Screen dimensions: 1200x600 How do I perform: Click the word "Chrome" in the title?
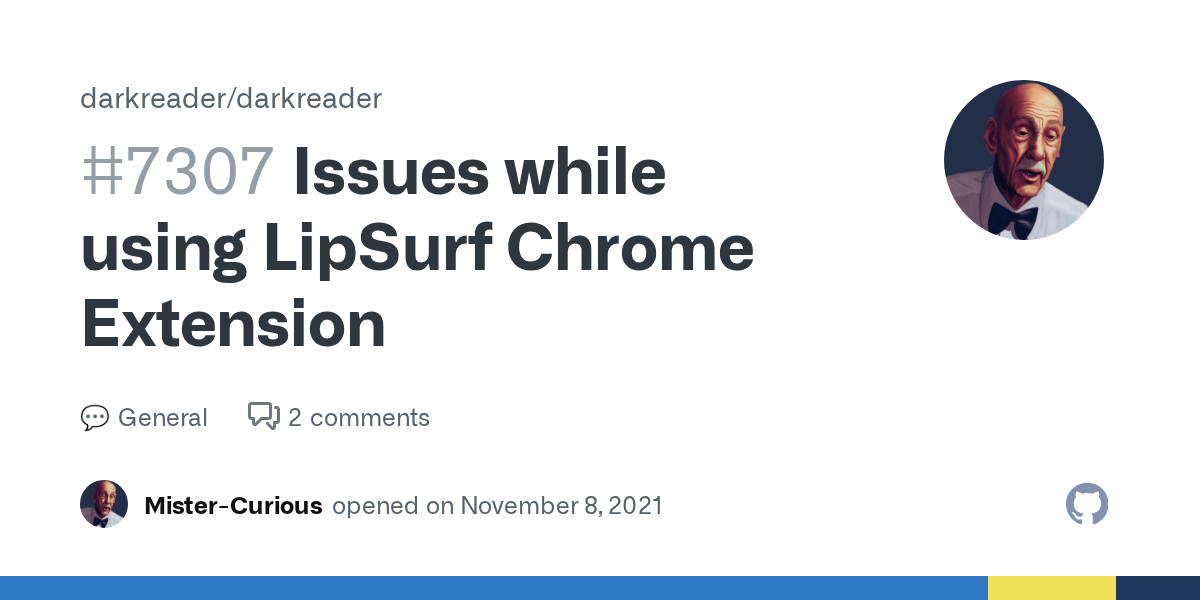[x=630, y=248]
